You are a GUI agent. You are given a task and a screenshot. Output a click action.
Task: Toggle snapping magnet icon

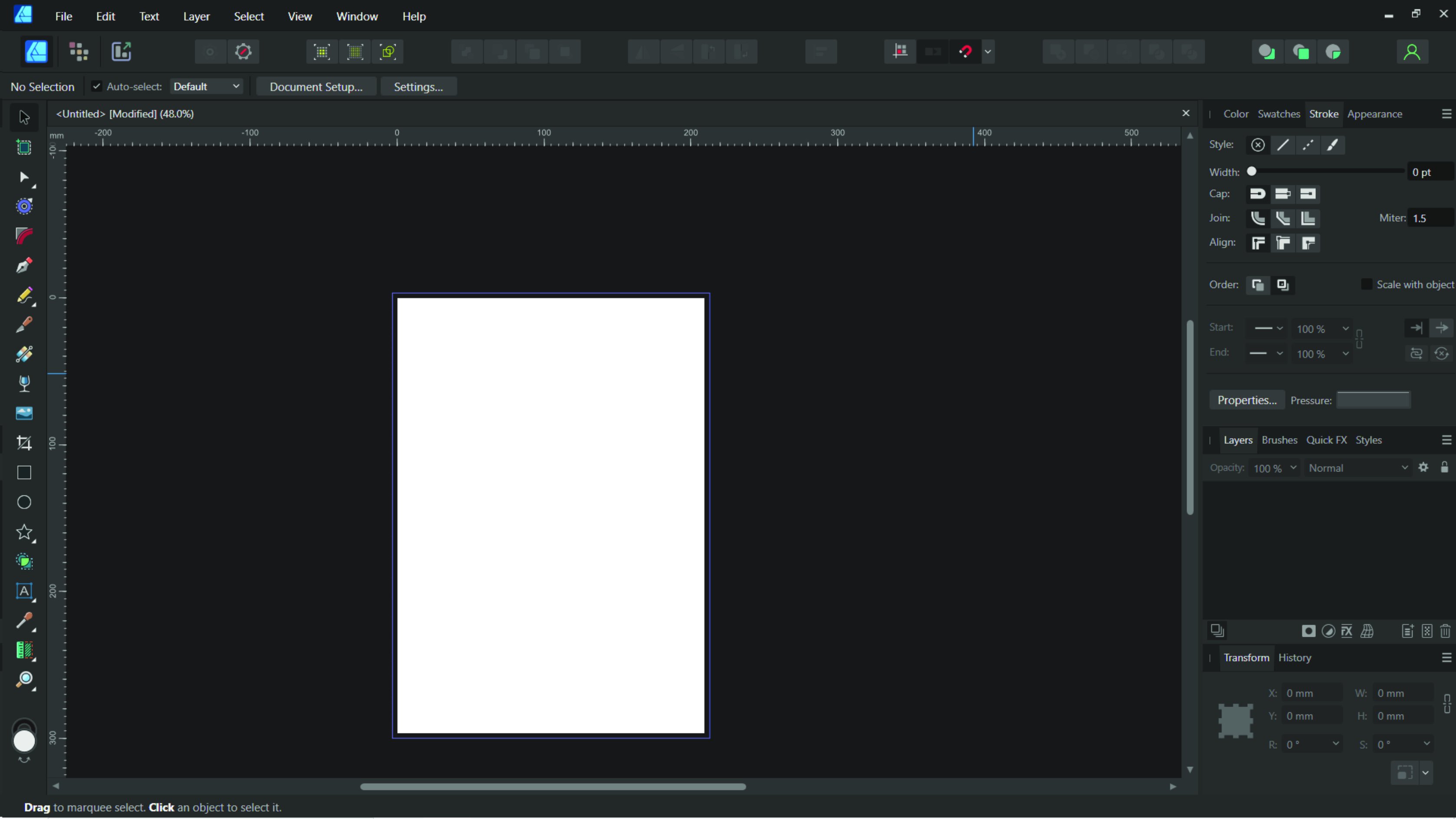coord(965,52)
